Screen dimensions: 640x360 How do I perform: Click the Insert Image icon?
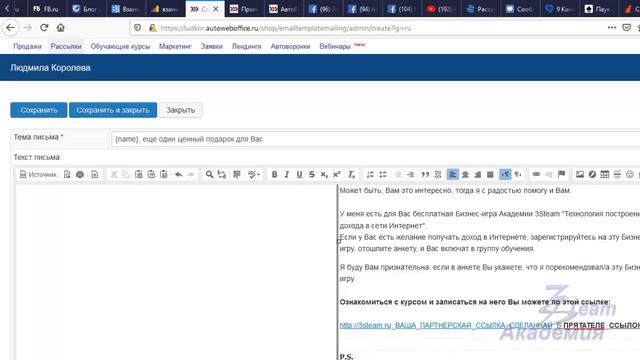[x=580, y=175]
